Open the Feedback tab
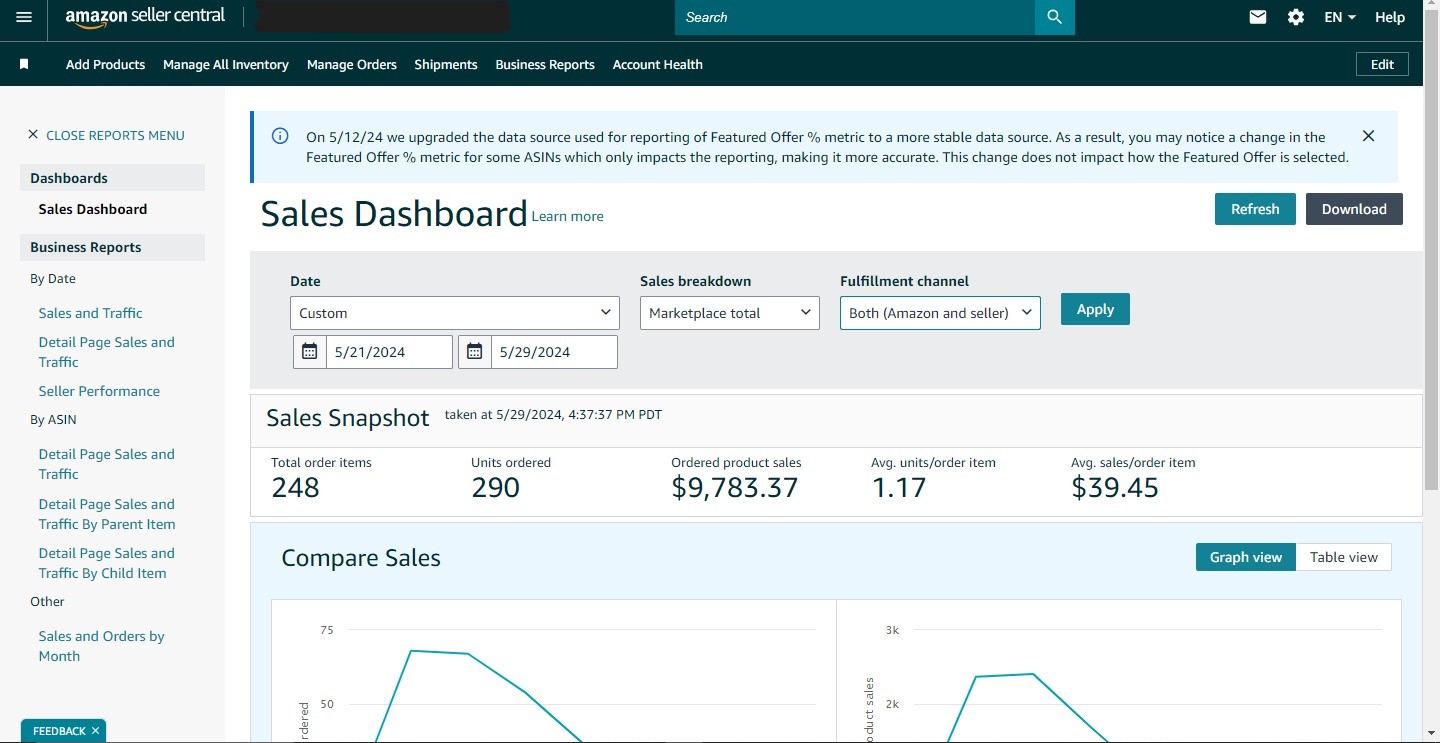Image resolution: width=1440 pixels, height=743 pixels. coord(59,731)
